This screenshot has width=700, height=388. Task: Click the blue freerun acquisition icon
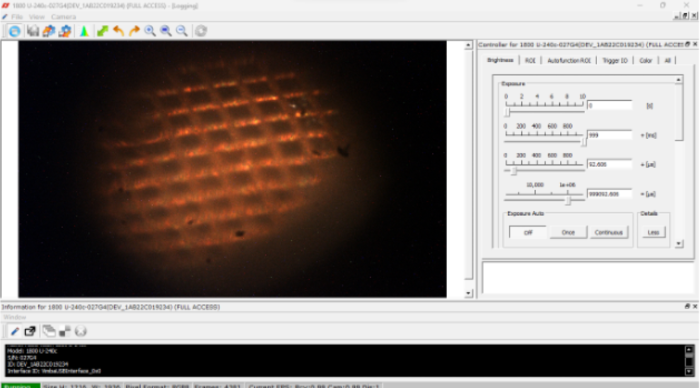[14, 31]
